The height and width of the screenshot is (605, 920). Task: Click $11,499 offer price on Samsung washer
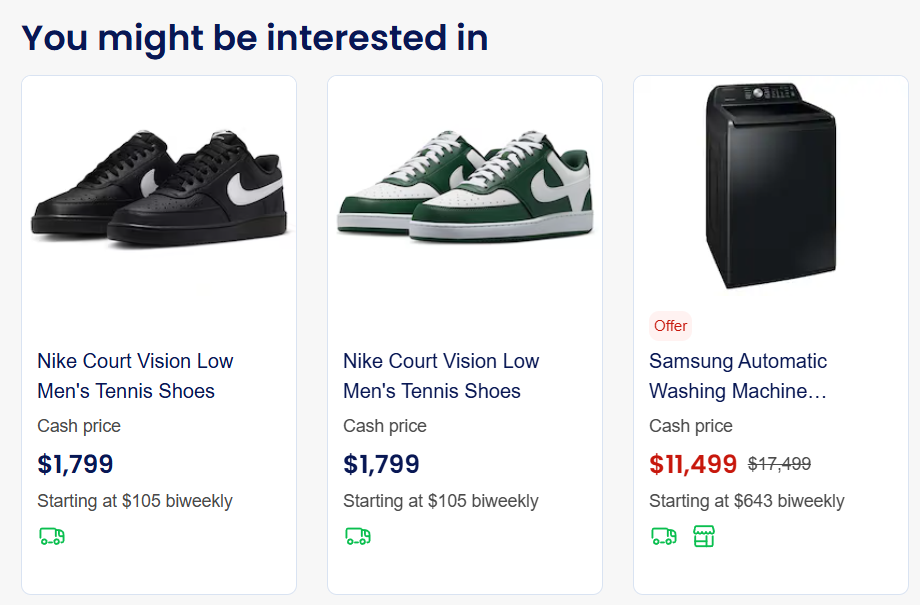(693, 464)
